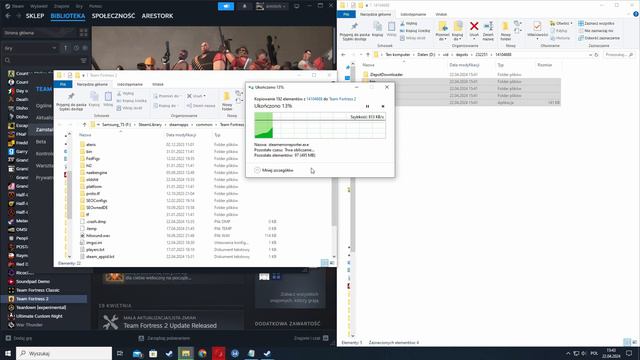
Task: Create Nowy folder in the right Explorer window
Action: [505, 31]
